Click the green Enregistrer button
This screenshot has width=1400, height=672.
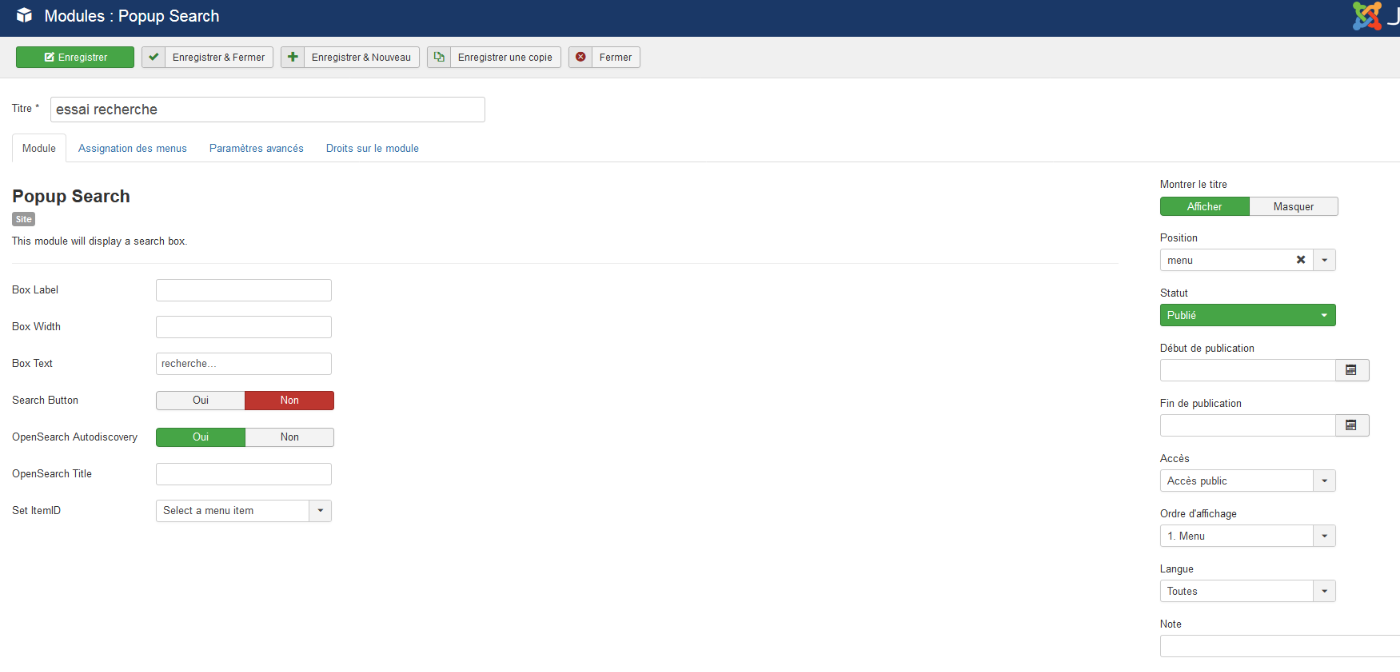[75, 57]
